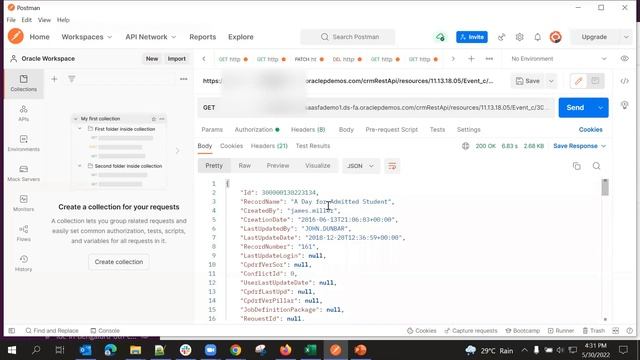Search the response with magnifier icon
Image resolution: width=640 pixels, height=360 pixels.
[x=596, y=166]
